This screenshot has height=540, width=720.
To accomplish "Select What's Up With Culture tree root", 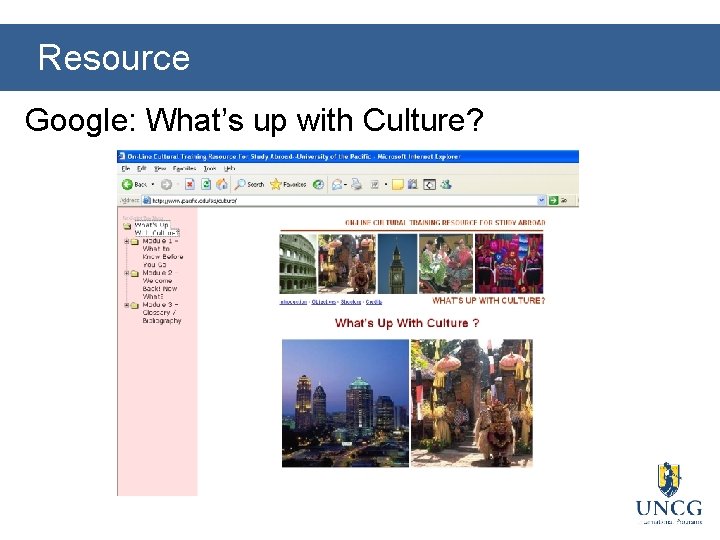I will point(157,229).
